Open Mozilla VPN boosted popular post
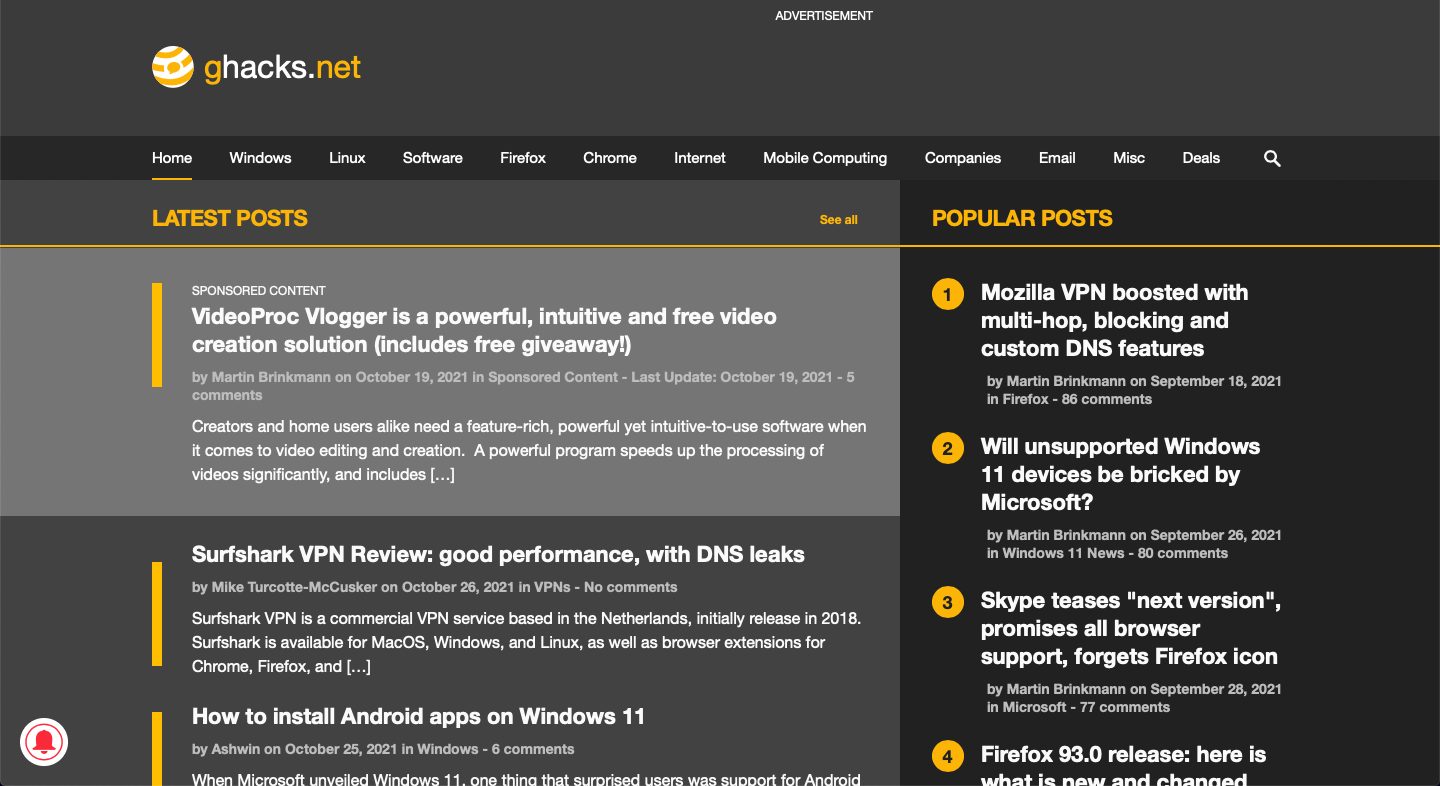 [1114, 320]
